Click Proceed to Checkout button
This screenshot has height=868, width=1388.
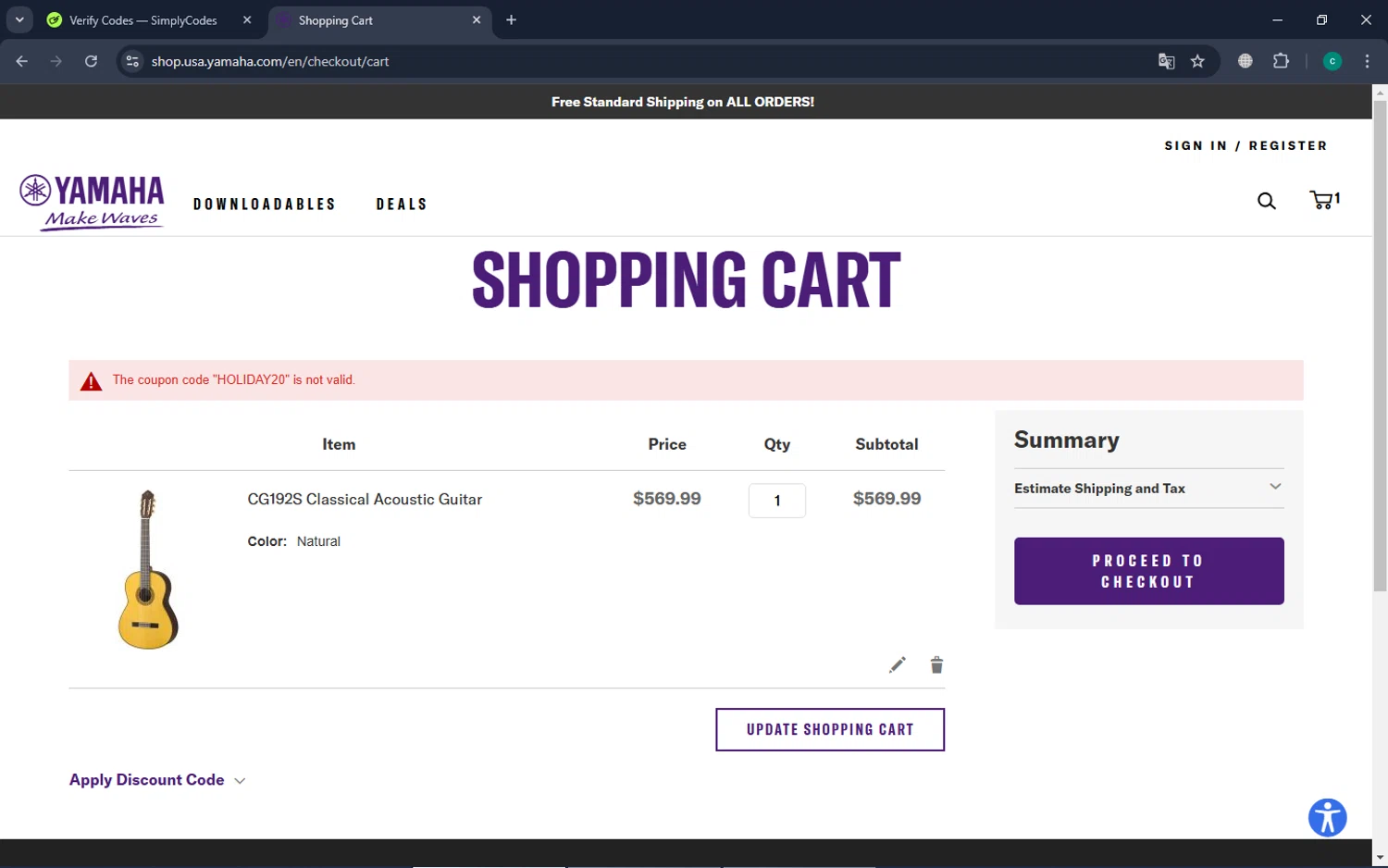[x=1148, y=571]
